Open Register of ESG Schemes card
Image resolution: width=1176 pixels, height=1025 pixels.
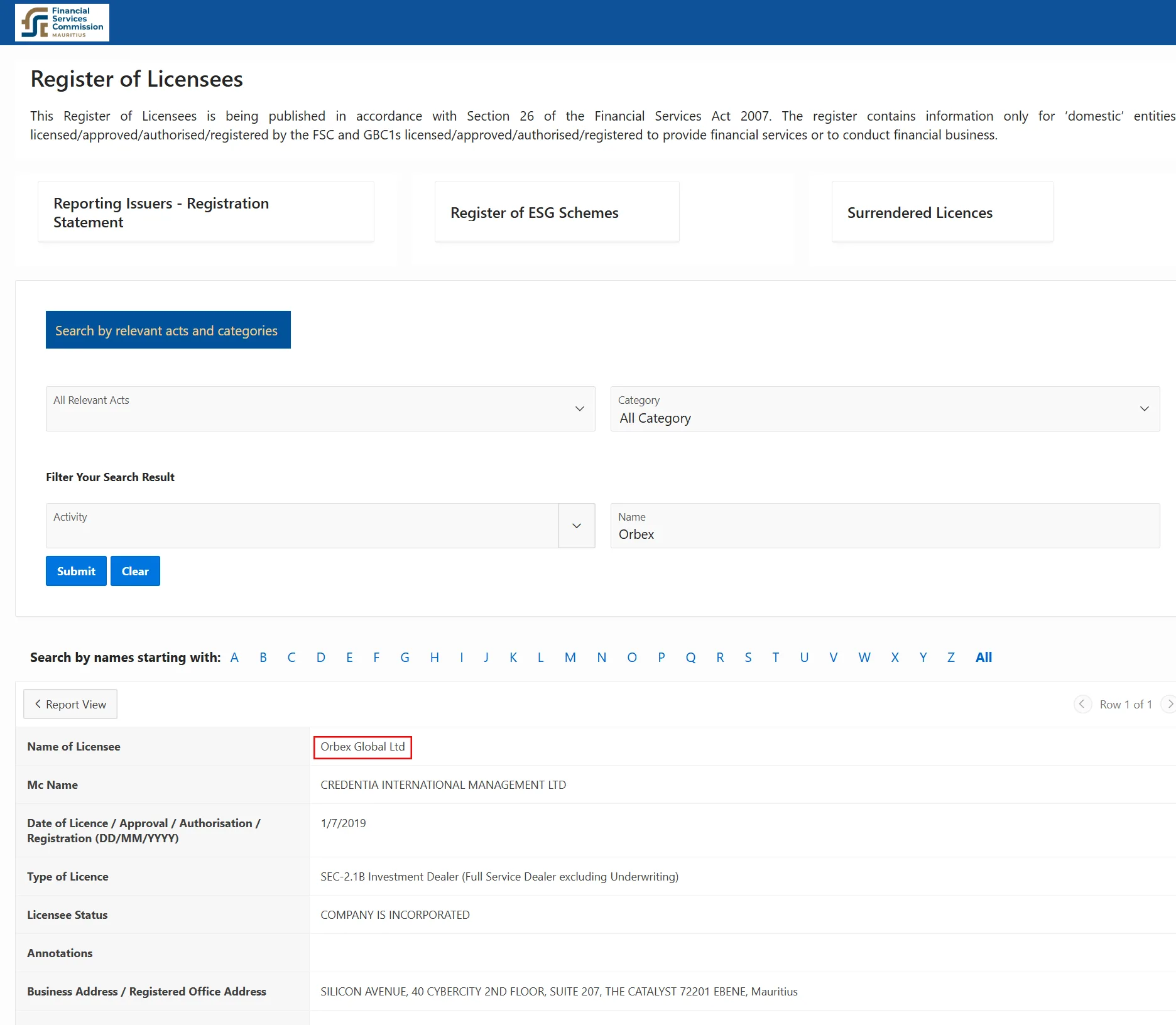tap(557, 212)
